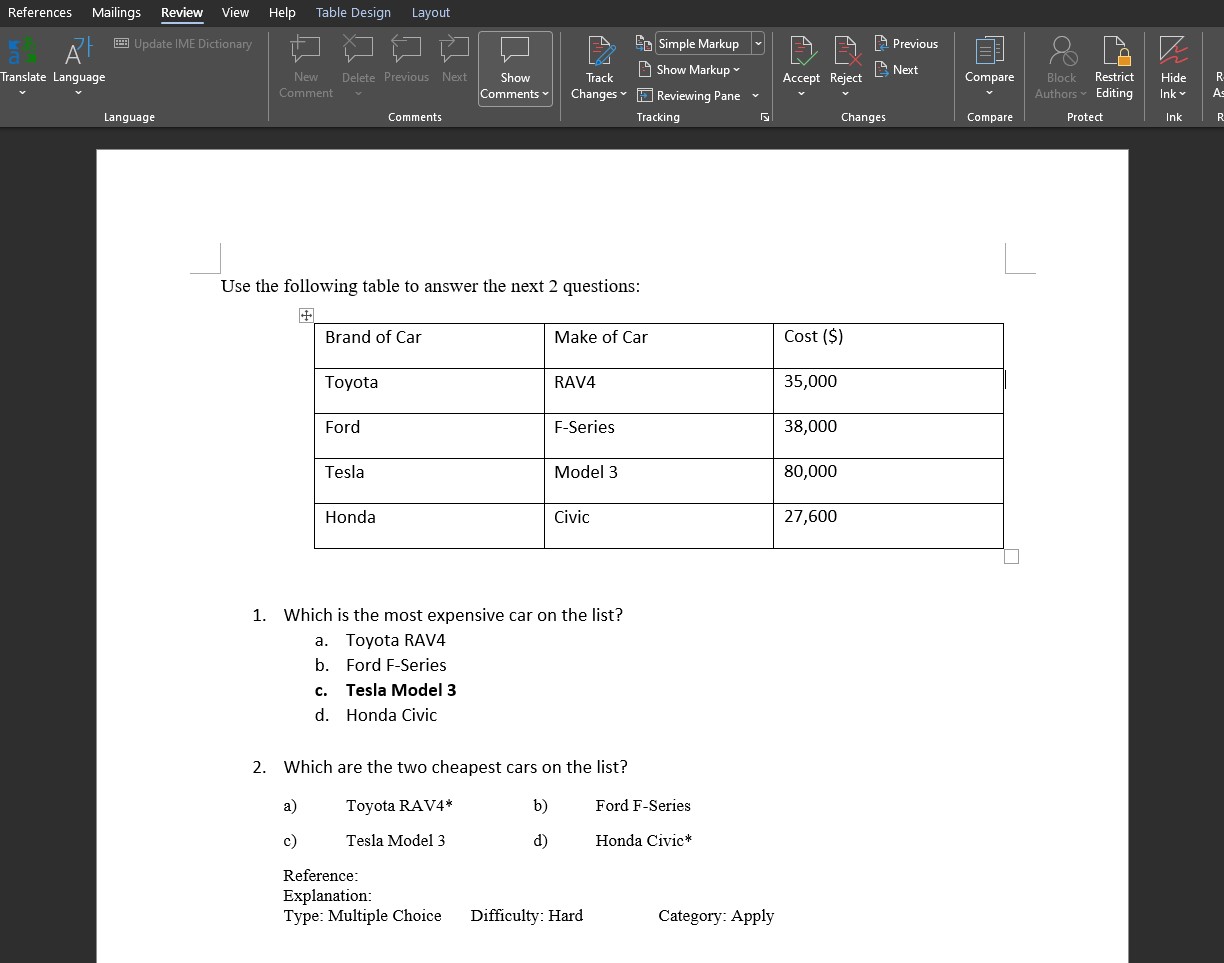Expand the Accept dropdown arrow
Viewport: 1224px width, 963px height.
[801, 94]
